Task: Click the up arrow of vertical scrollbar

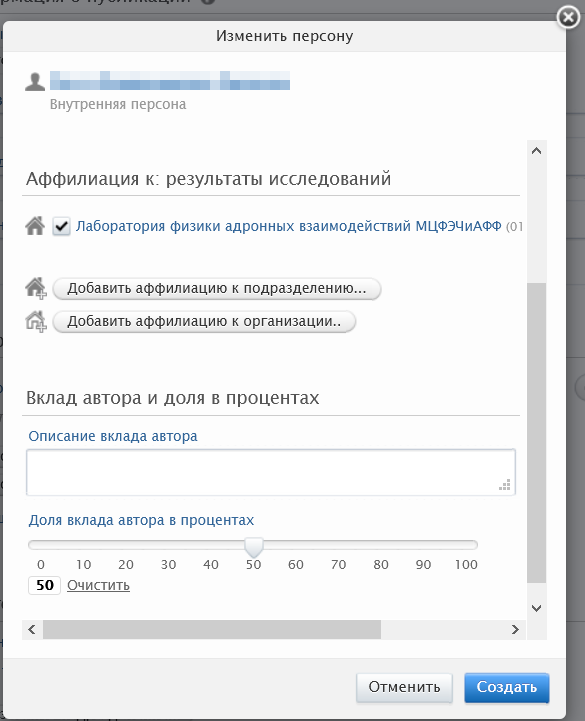Action: click(x=536, y=151)
